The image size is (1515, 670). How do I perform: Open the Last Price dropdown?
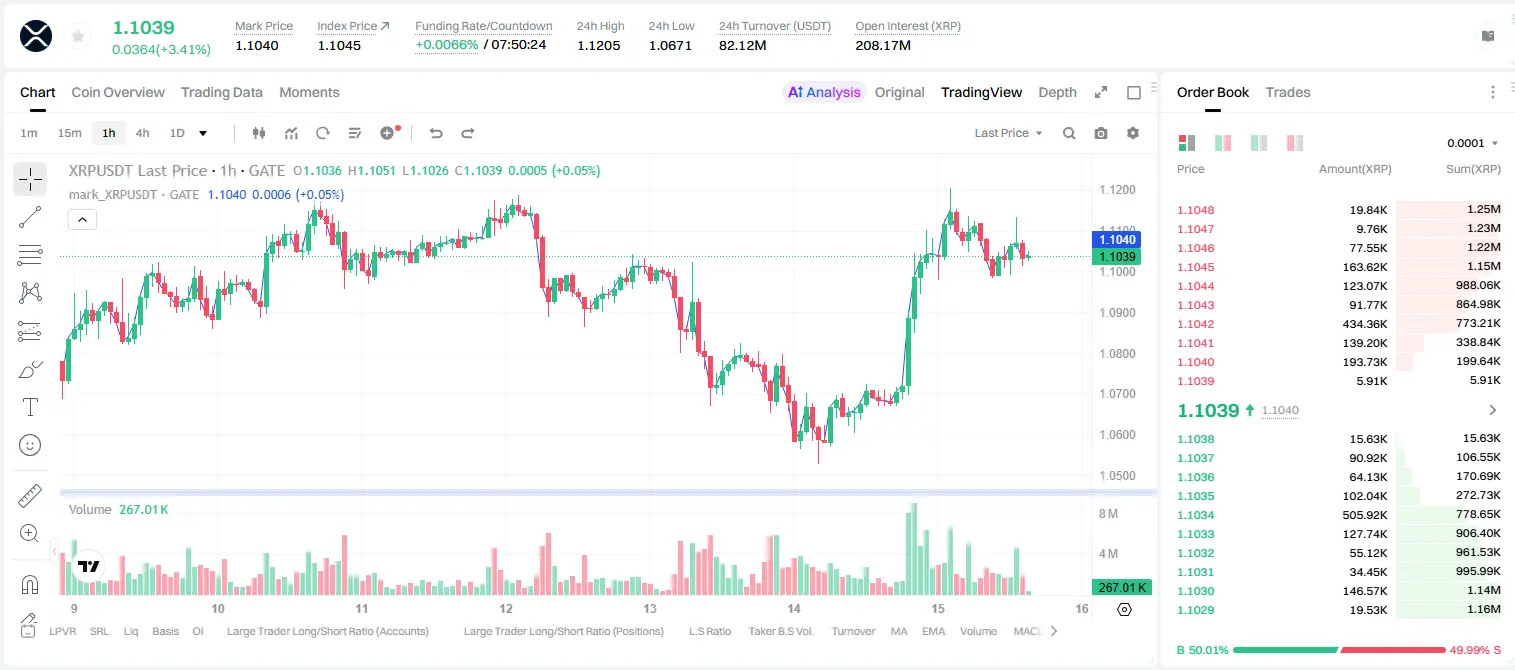(x=1008, y=133)
